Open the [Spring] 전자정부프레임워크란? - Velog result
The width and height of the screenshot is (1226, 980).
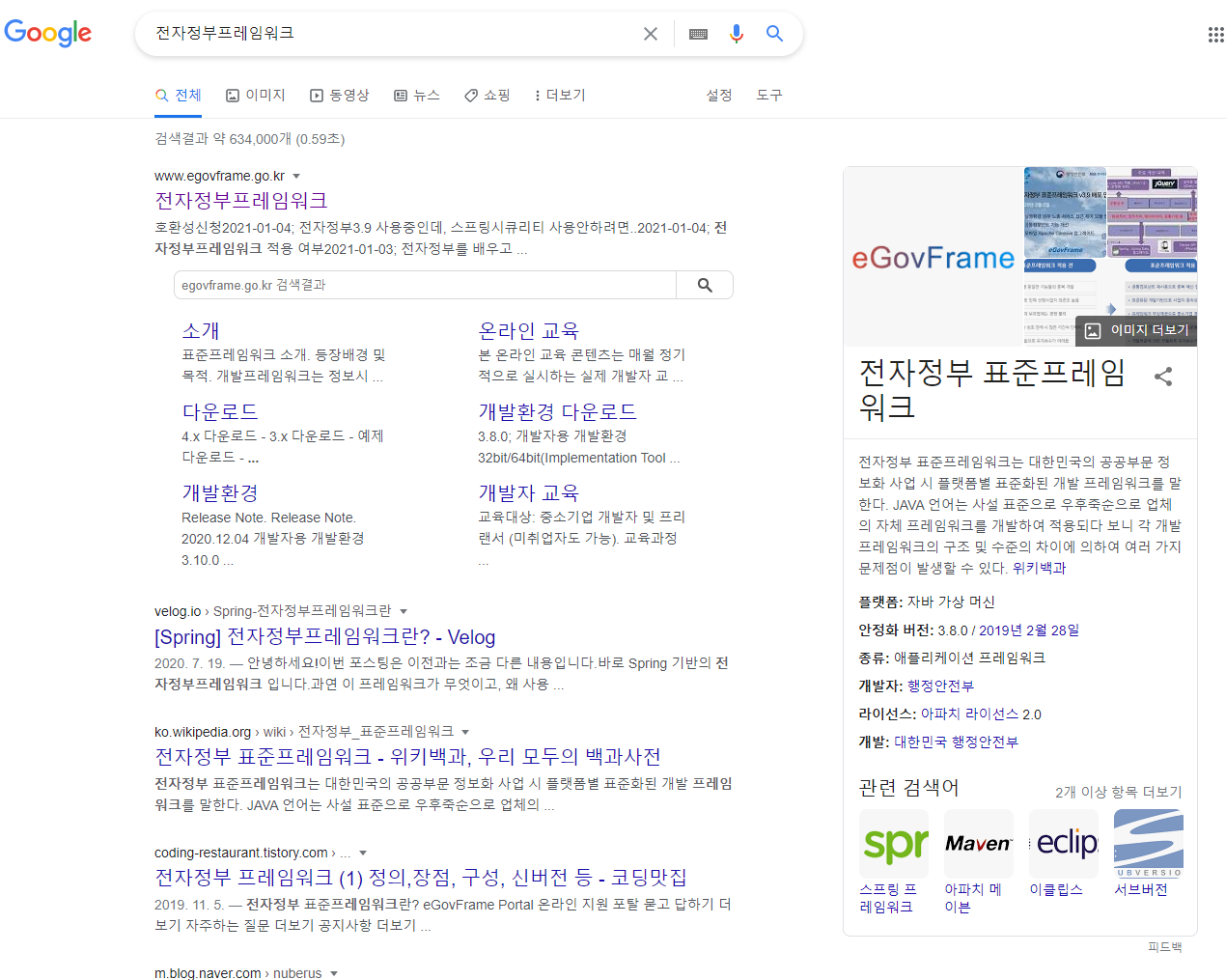[x=324, y=637]
